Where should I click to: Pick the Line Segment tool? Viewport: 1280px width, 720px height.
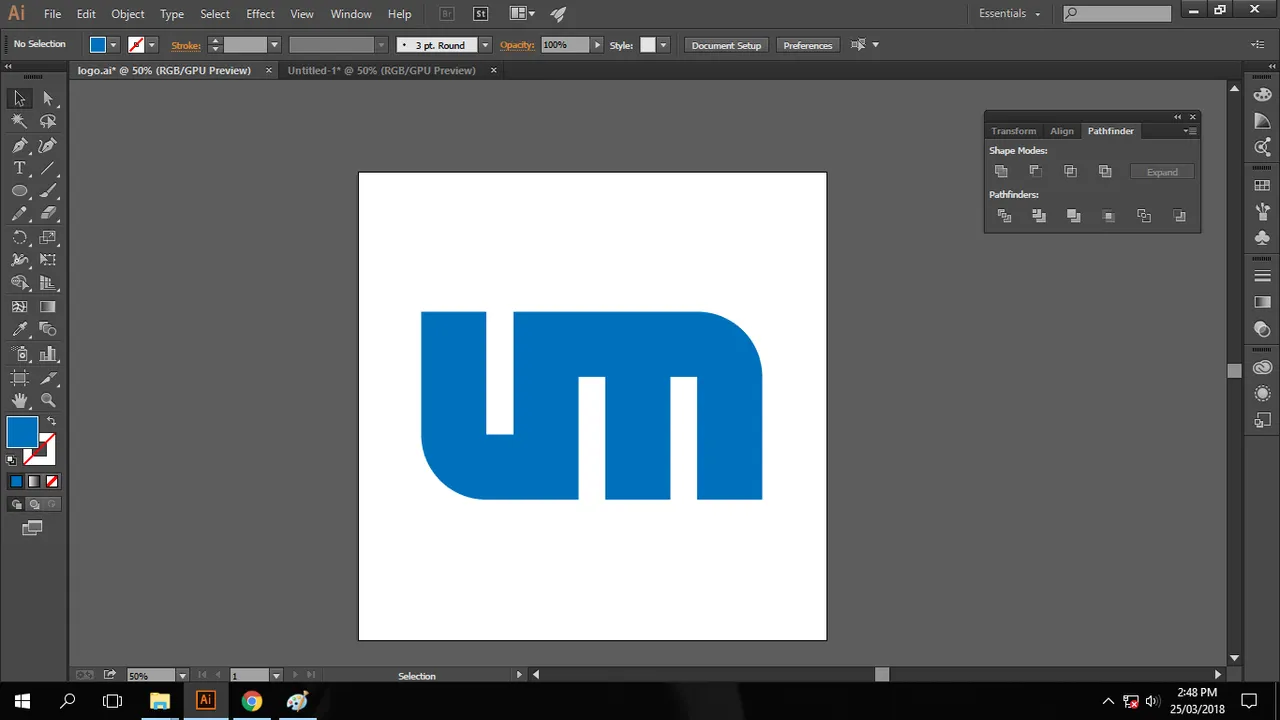(48, 168)
